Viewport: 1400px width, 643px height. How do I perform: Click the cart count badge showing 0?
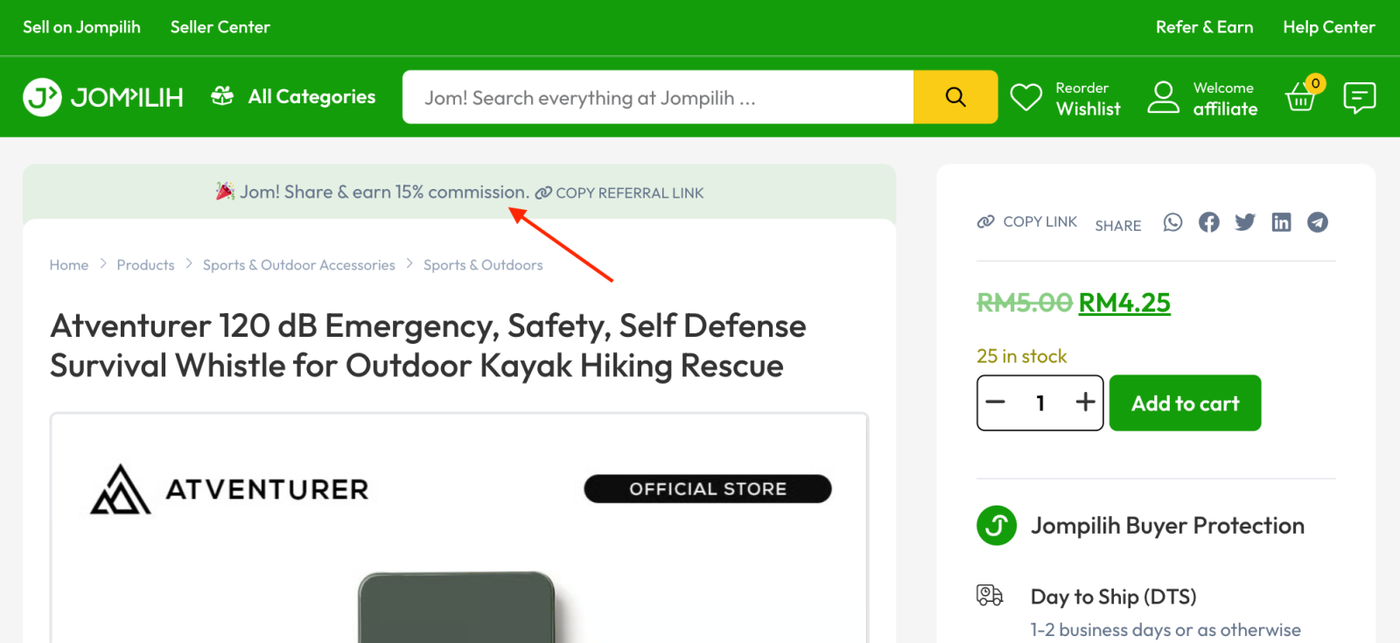tap(1315, 83)
